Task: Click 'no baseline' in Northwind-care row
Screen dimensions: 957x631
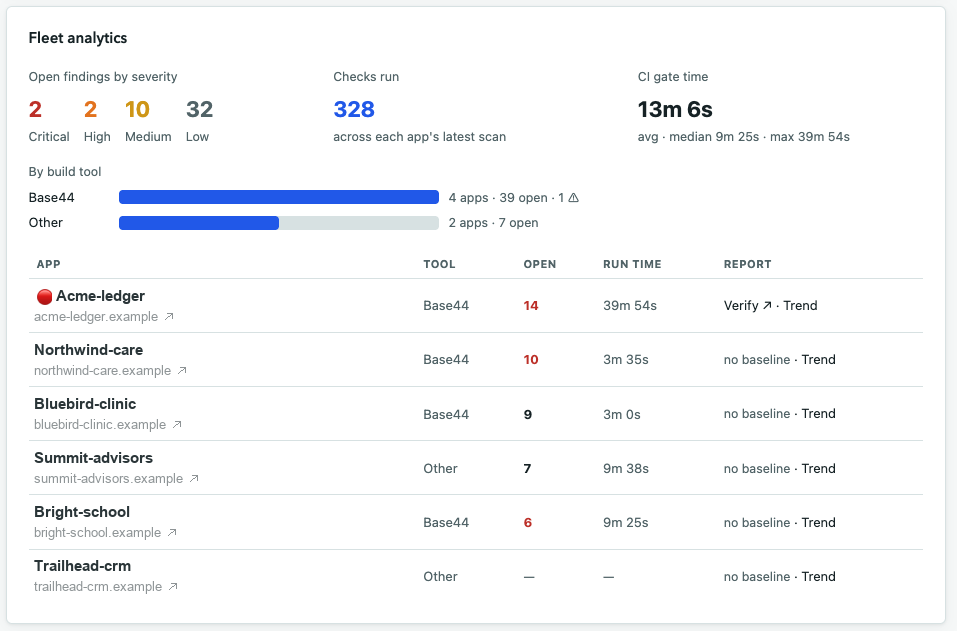Action: click(x=757, y=359)
